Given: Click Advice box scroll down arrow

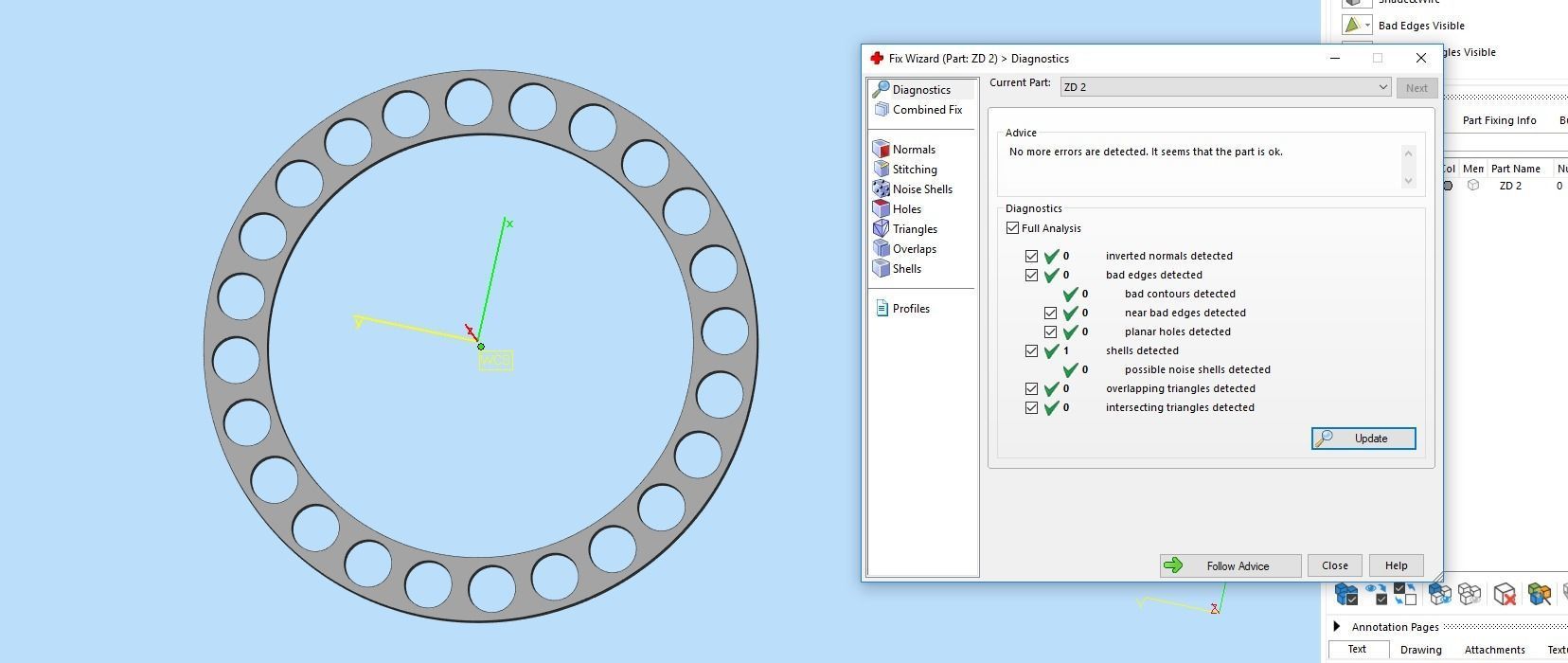Looking at the screenshot, I should 1408,181.
